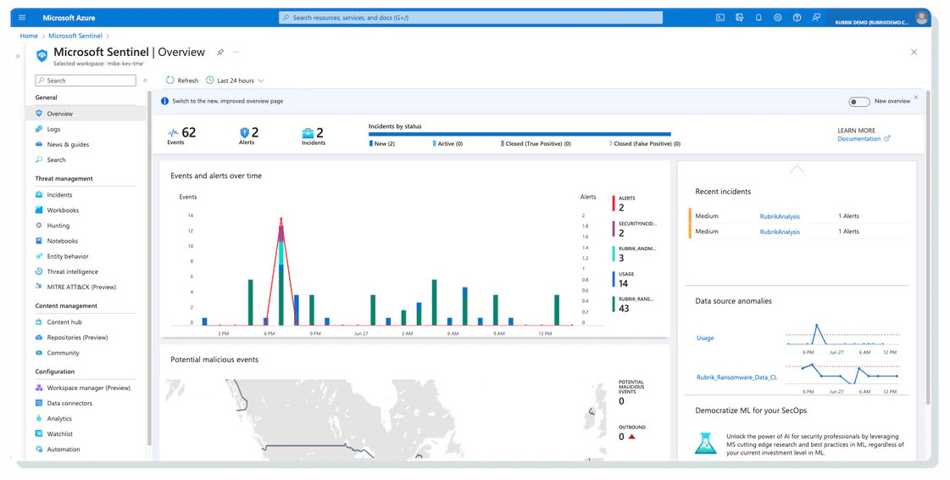Image resolution: width=950 pixels, height=480 pixels.
Task: Open Cloud Shell from top bar
Action: point(720,18)
